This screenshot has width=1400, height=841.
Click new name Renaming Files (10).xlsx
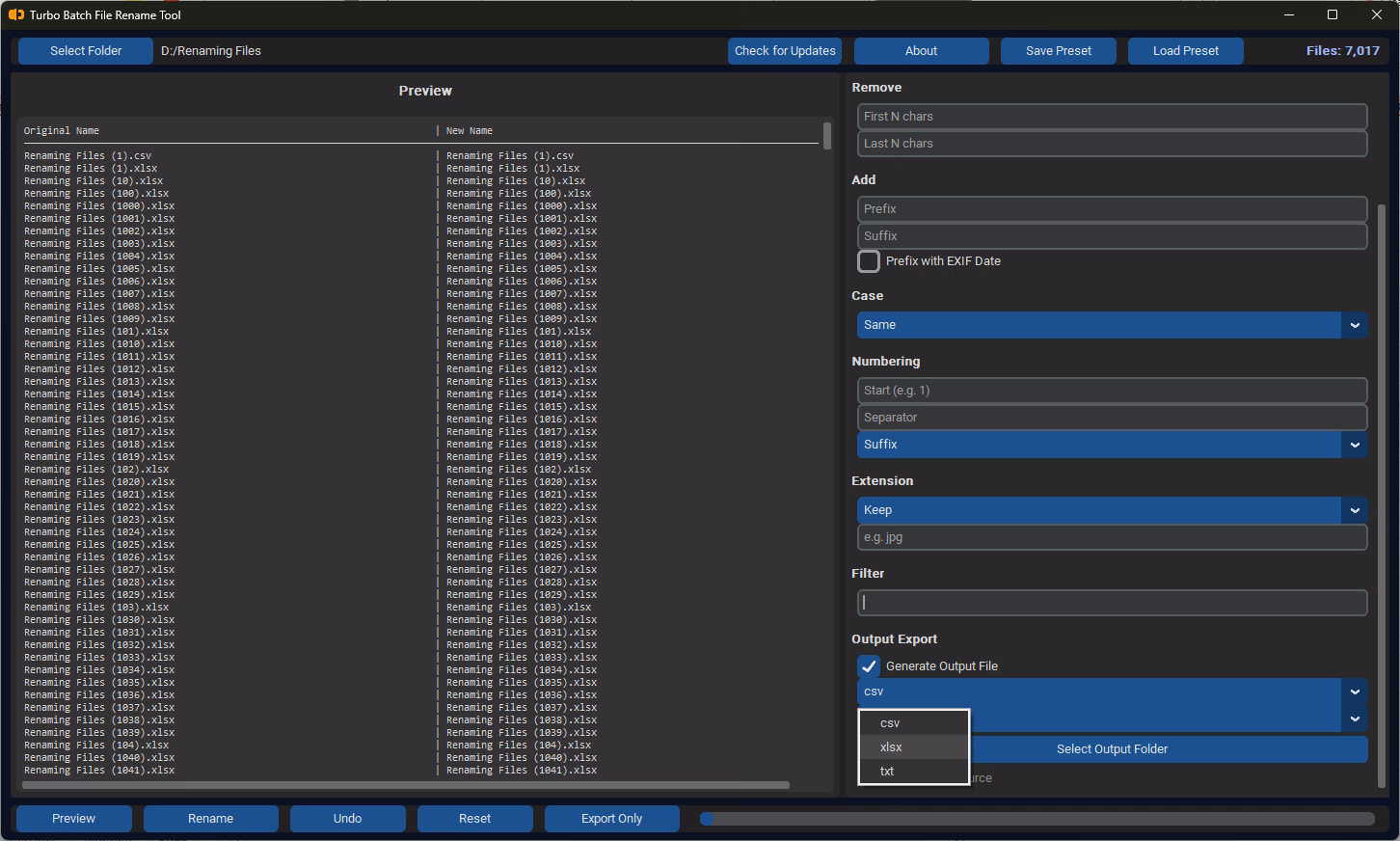click(516, 180)
